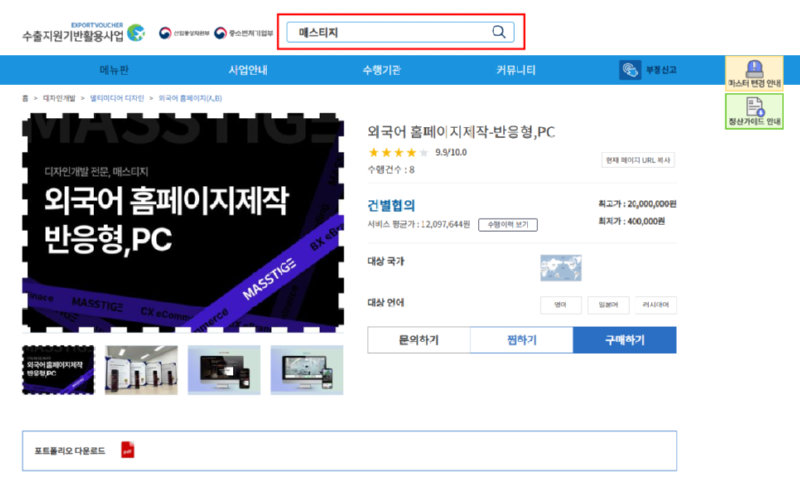Click the 문의하기 button

coord(419,340)
